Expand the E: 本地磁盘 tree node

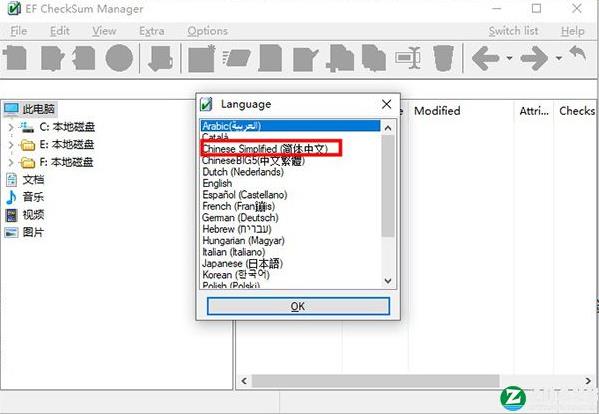[x=11, y=145]
